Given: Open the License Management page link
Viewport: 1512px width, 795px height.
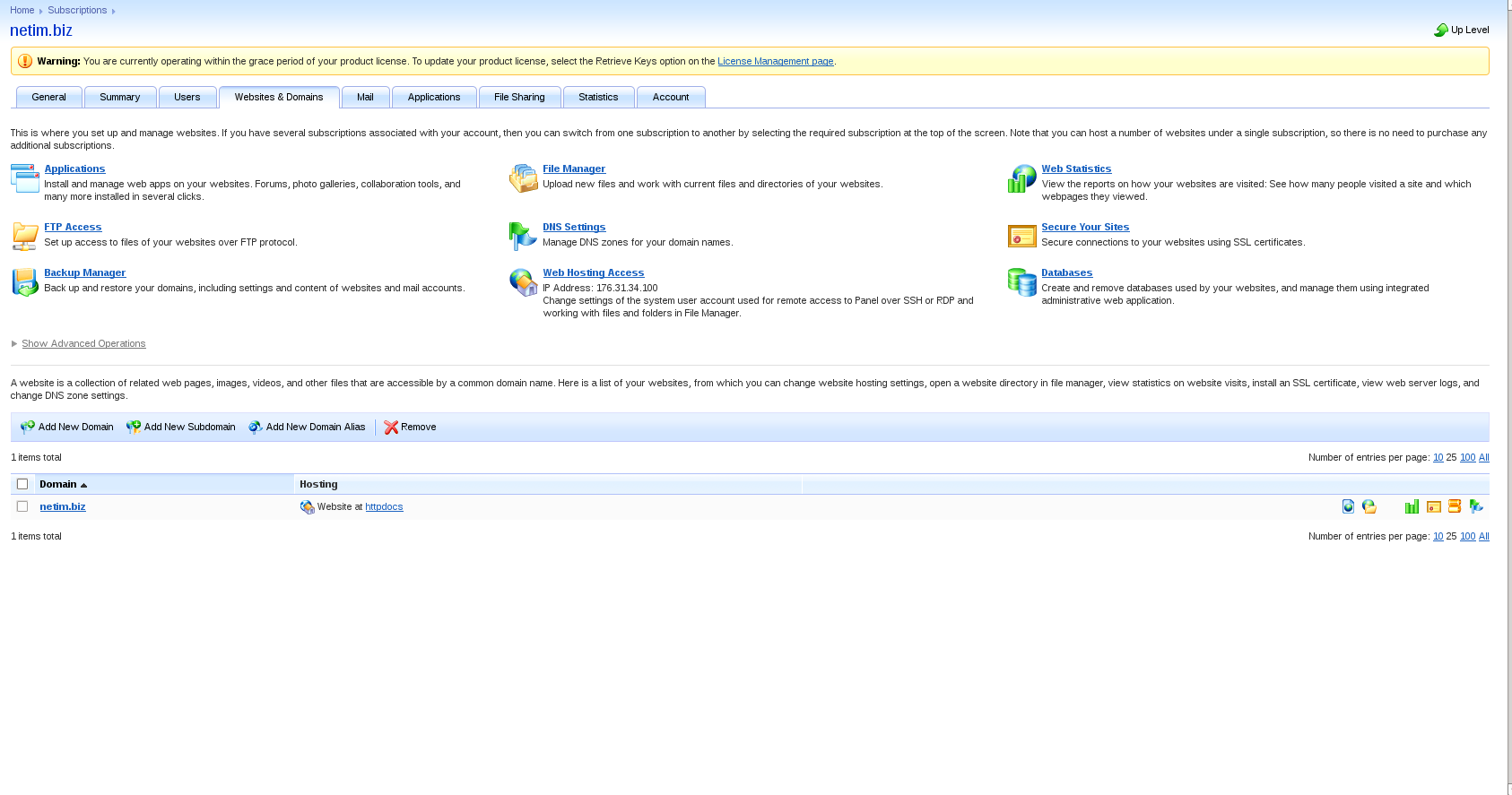Looking at the screenshot, I should (775, 61).
